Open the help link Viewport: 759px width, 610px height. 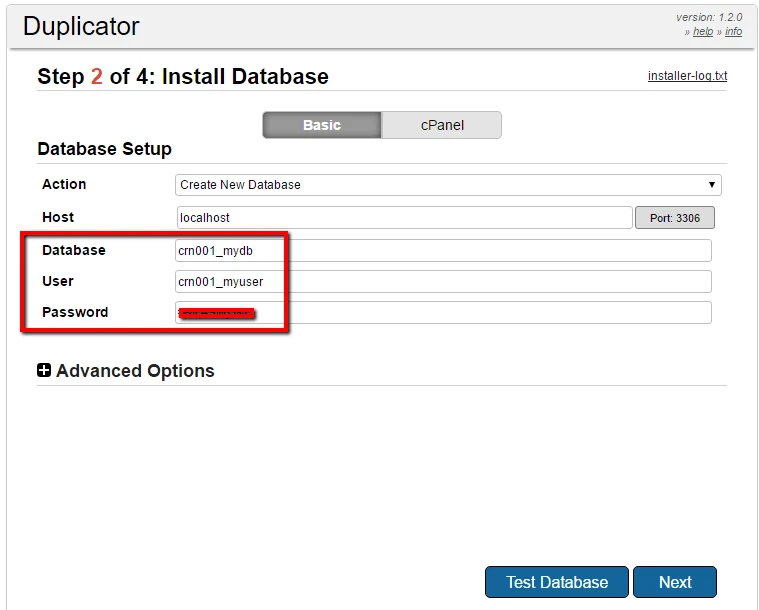pos(703,31)
